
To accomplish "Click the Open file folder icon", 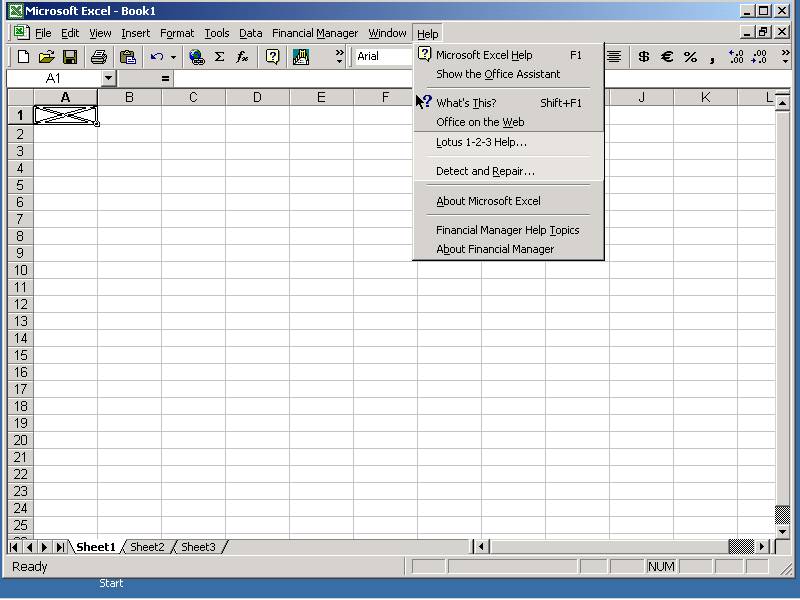I will (46, 57).
